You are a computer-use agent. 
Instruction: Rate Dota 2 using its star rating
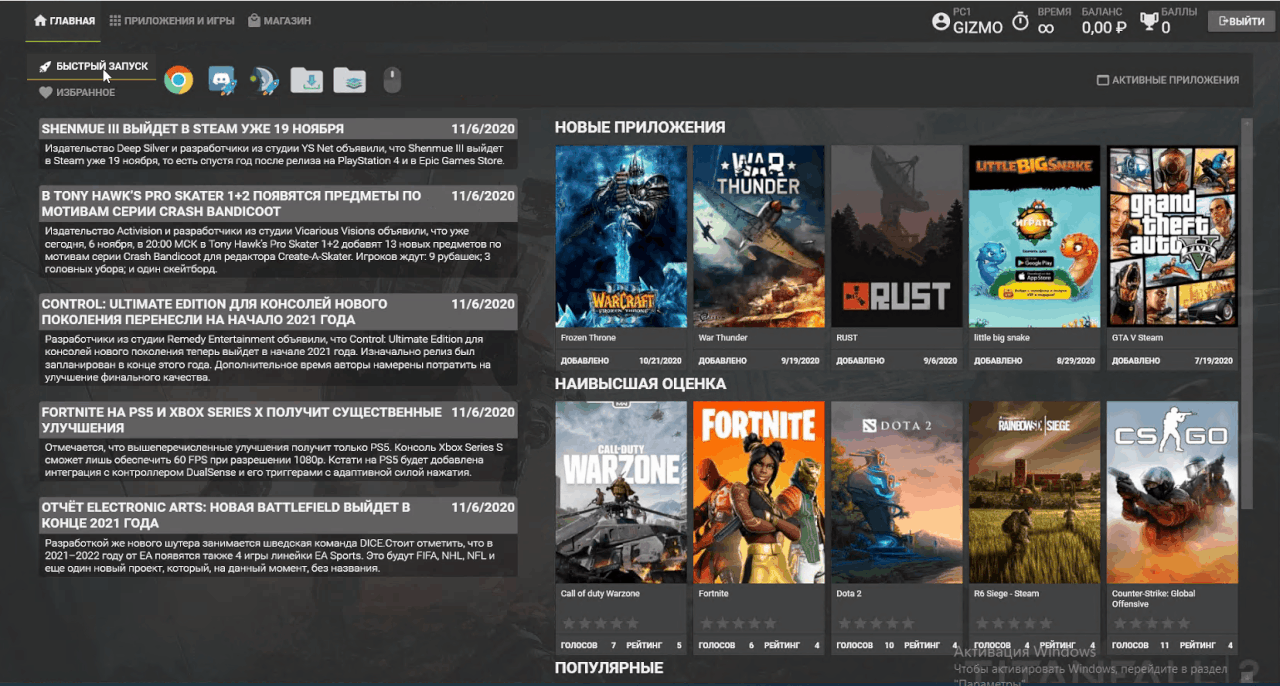pyautogui.click(x=876, y=623)
